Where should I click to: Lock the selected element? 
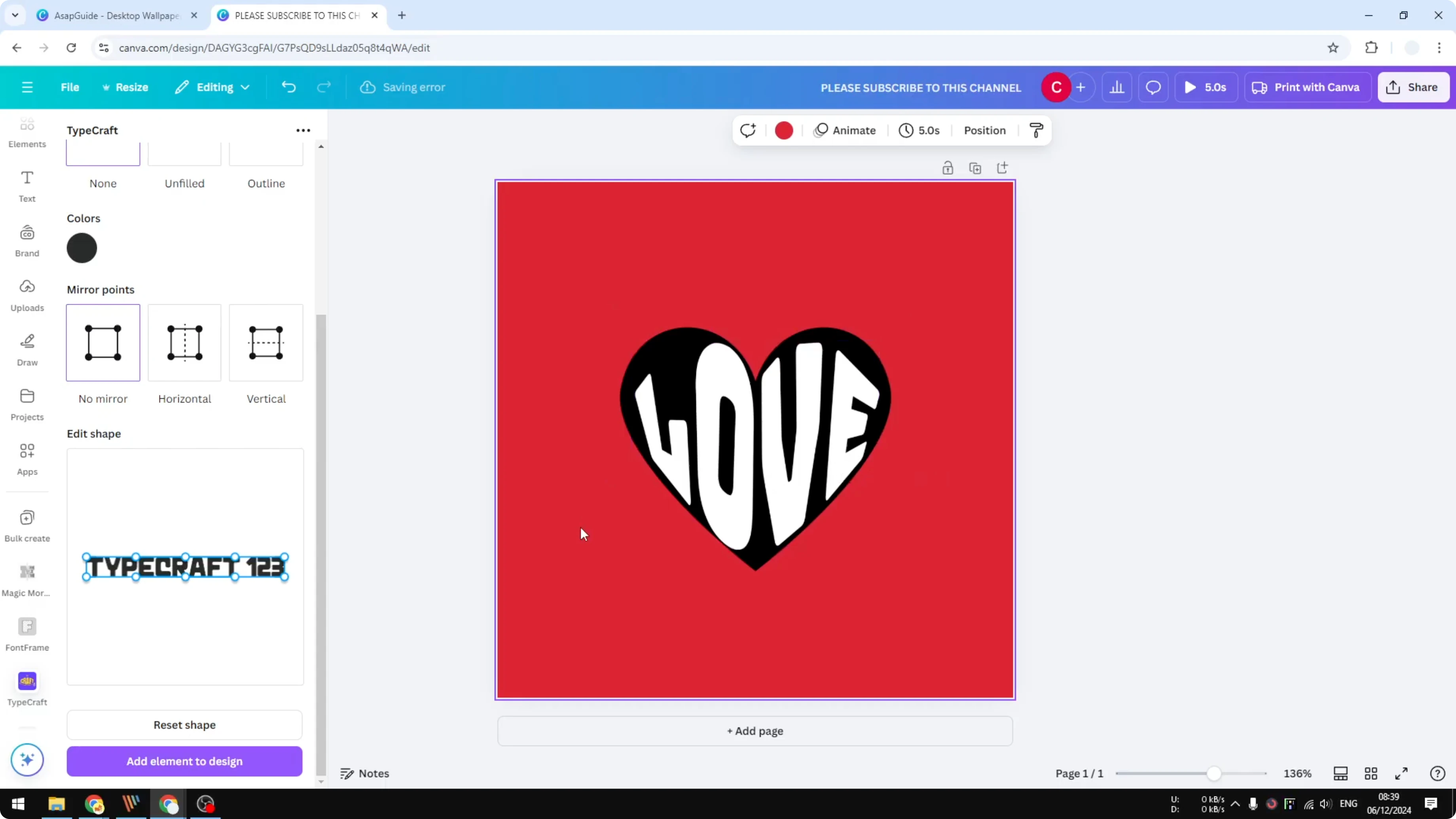[948, 168]
